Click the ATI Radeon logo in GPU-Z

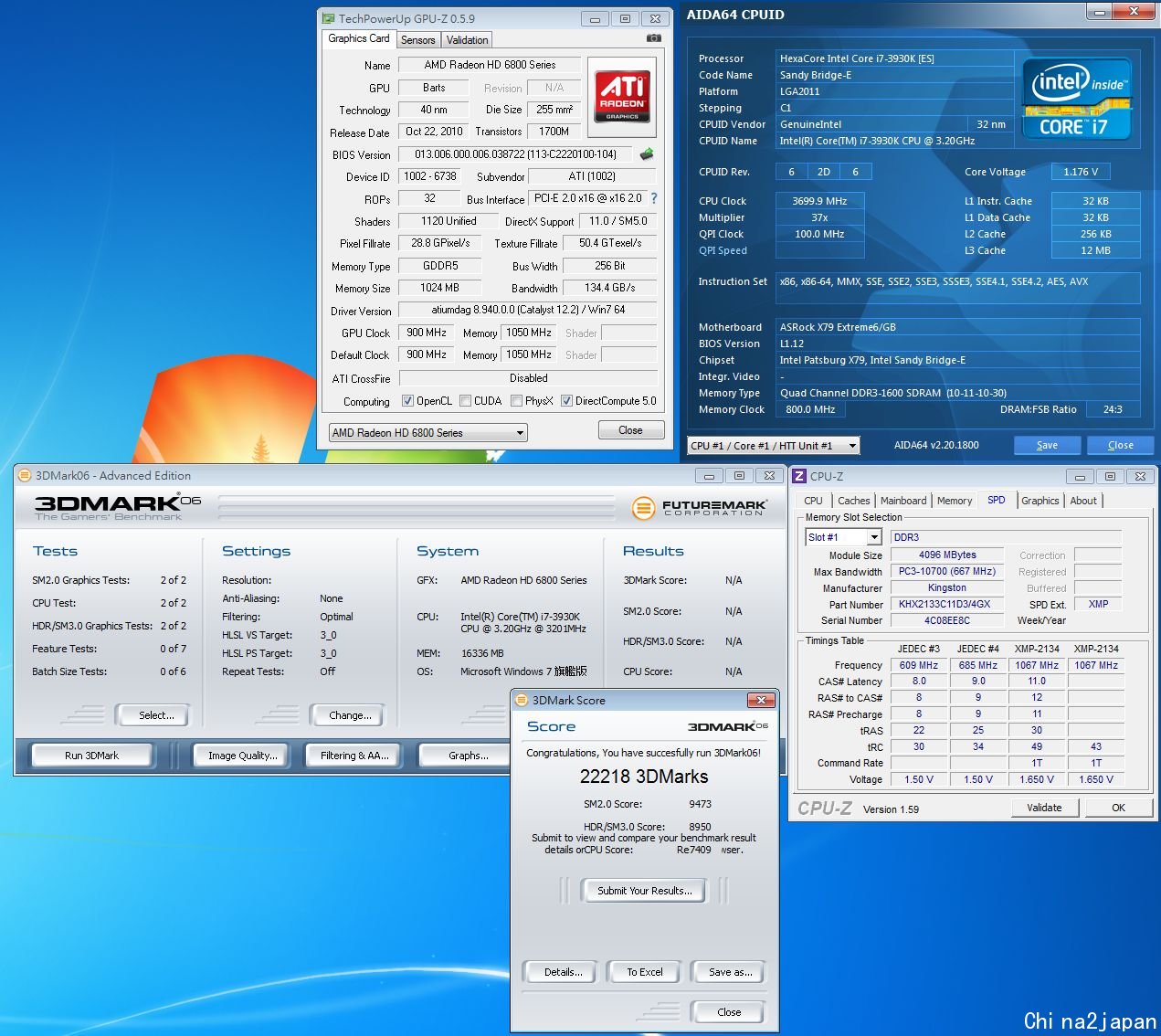coord(622,97)
